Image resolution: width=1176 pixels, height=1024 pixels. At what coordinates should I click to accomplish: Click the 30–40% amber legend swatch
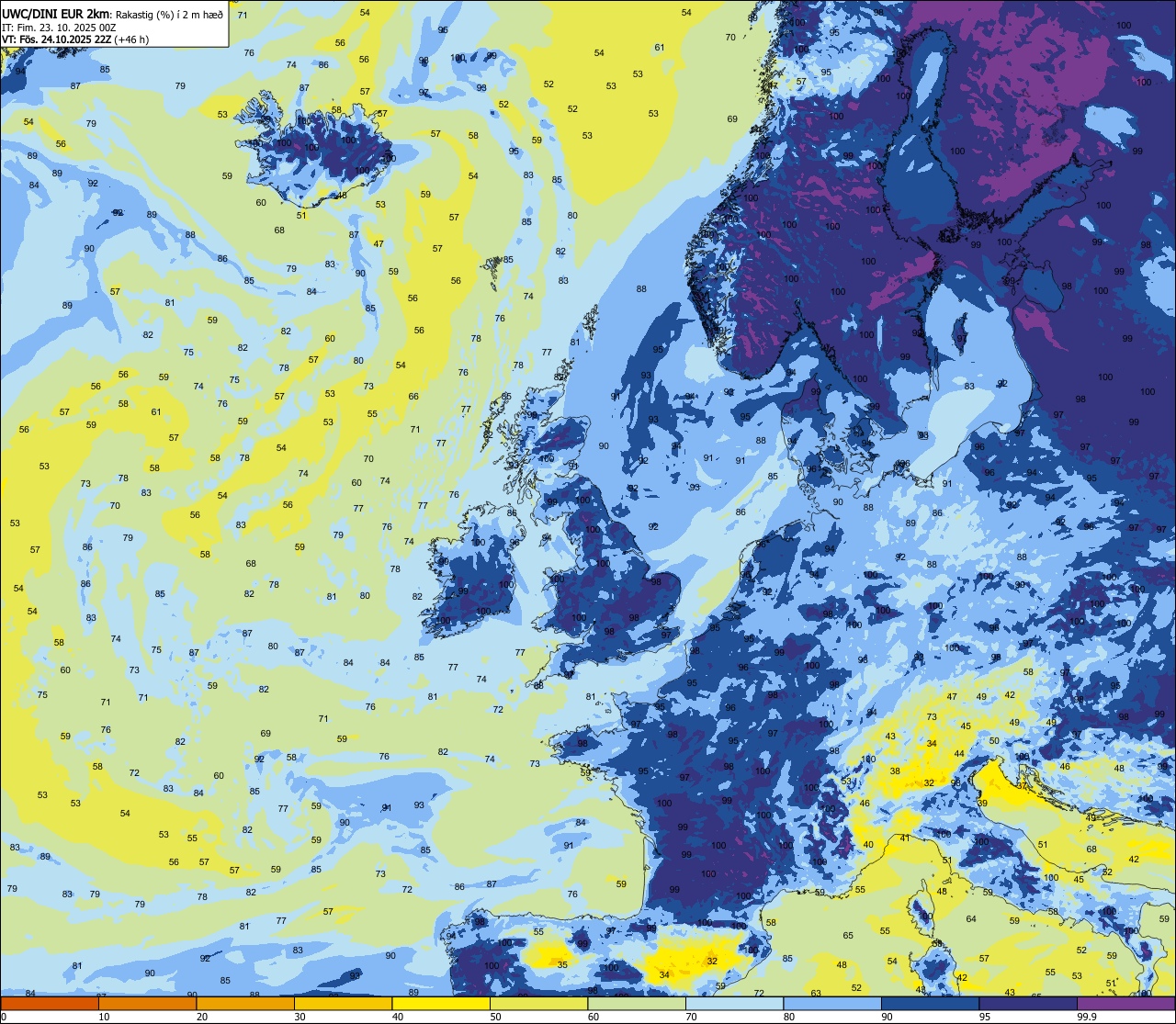click(x=343, y=1003)
